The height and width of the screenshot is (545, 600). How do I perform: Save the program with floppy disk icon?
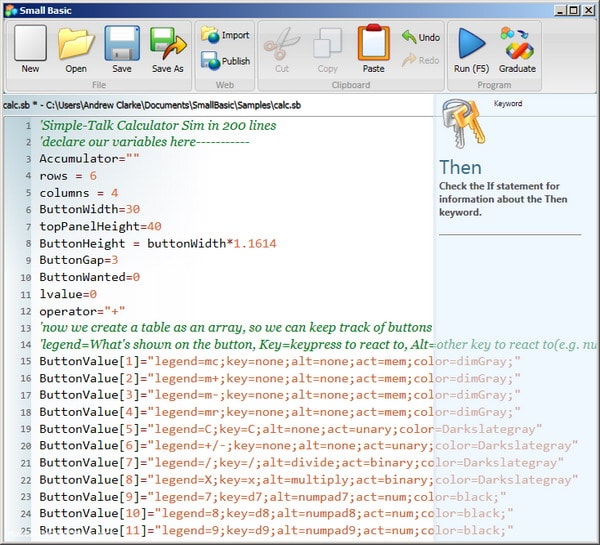[122, 49]
